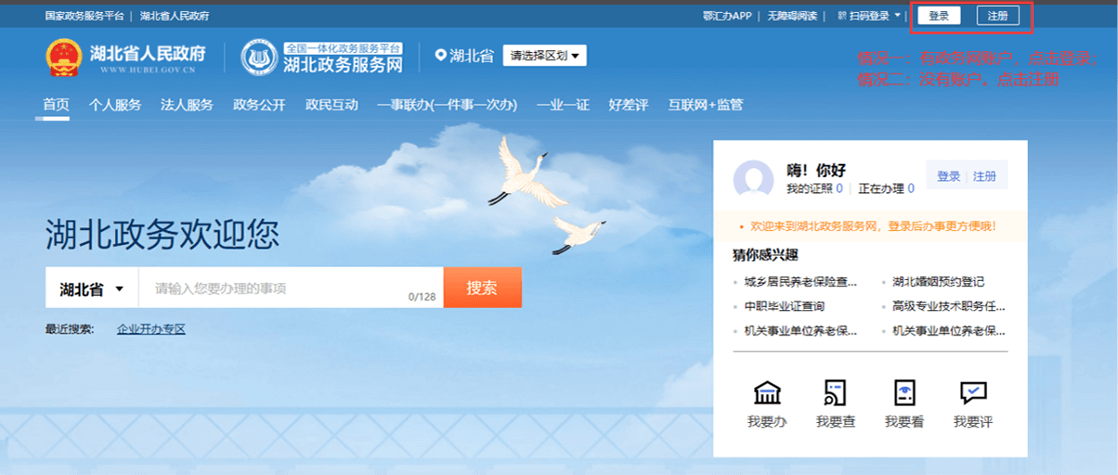Click the Hubei government national emblem logo
This screenshot has height=475, width=1118.
(x=64, y=57)
